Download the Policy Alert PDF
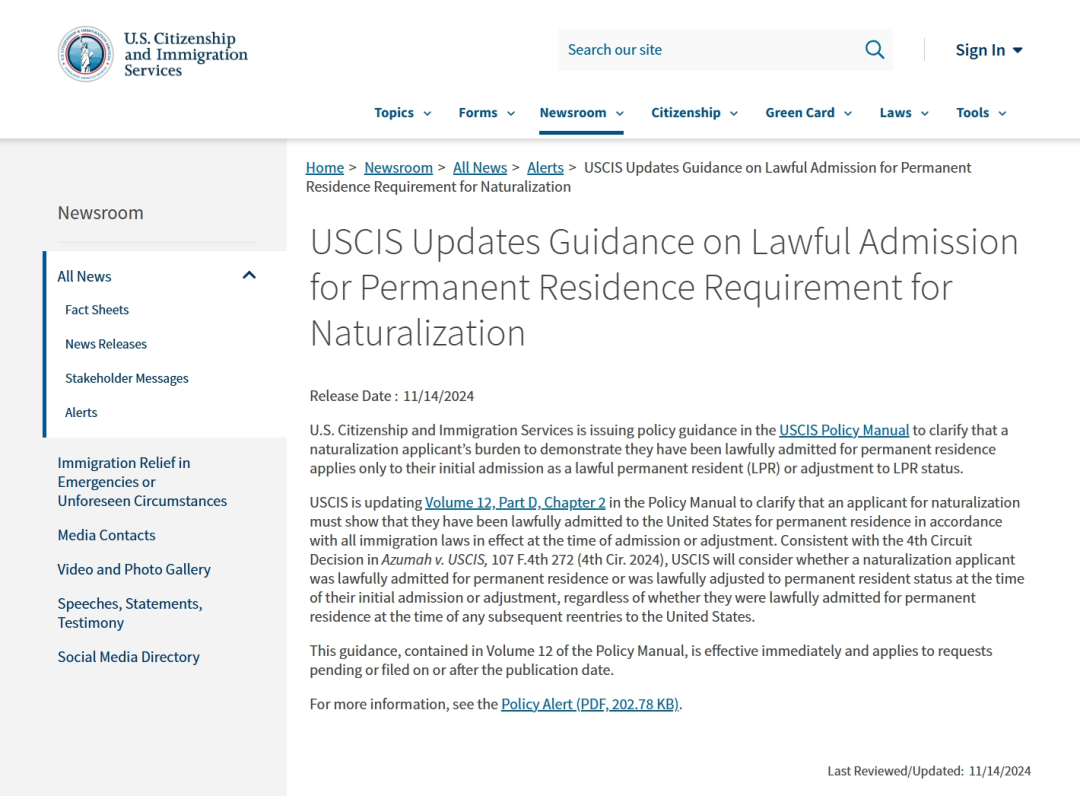Image resolution: width=1080 pixels, height=796 pixels. click(590, 704)
